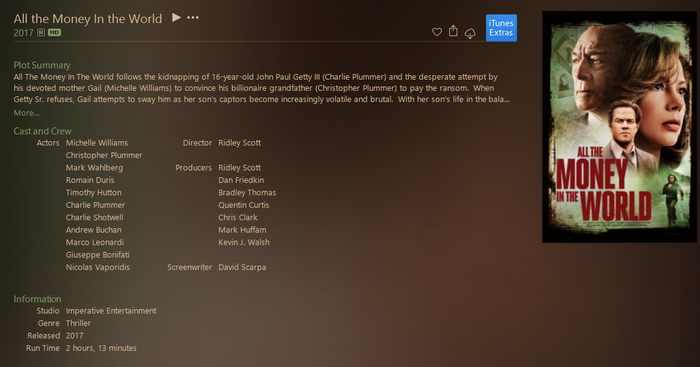Select actor Giuseppe Bonifati
This screenshot has height=367, width=700.
[x=97, y=255]
